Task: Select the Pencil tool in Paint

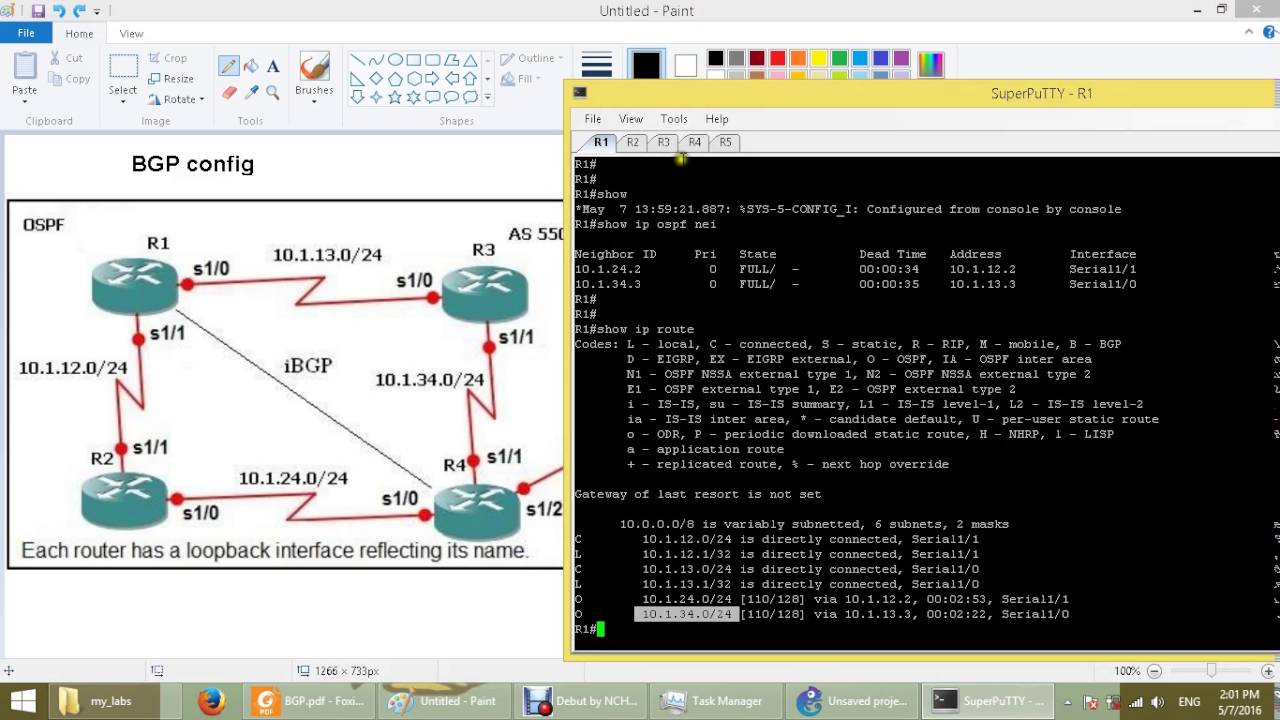Action: [229, 66]
